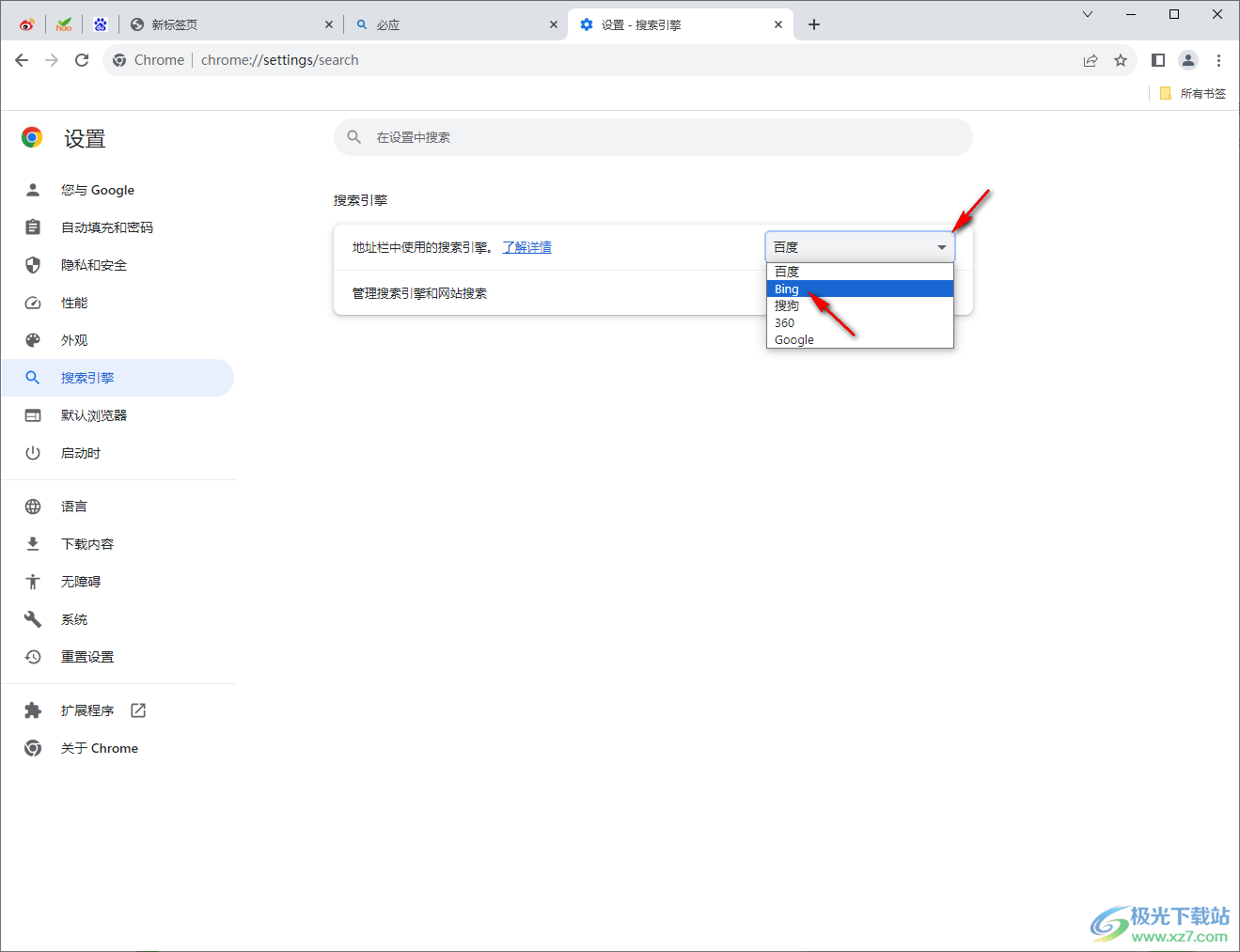
Task: Open the 启动时 settings section
Action: 117,453
